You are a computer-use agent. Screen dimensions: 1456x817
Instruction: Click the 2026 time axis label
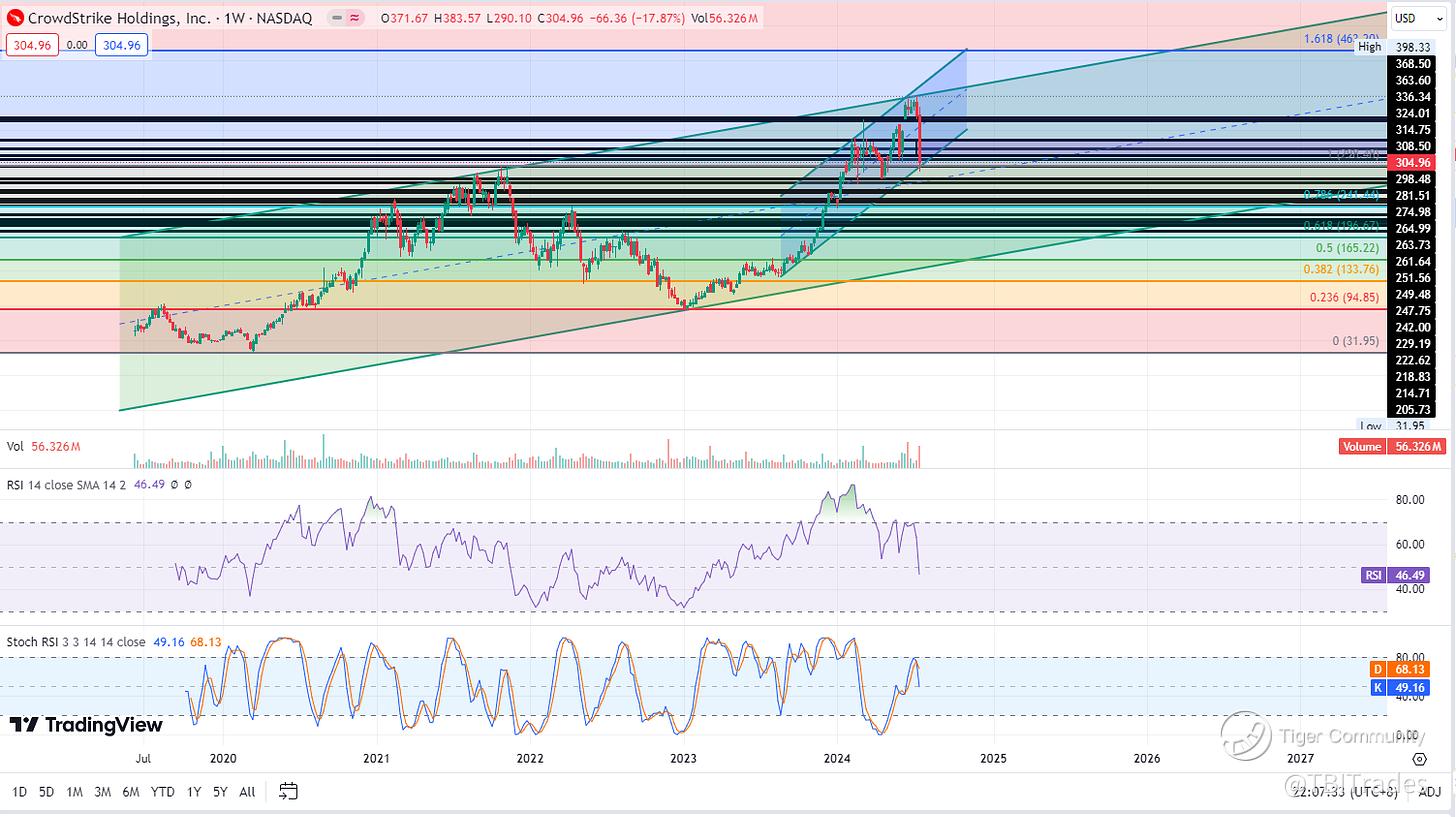(x=1146, y=759)
